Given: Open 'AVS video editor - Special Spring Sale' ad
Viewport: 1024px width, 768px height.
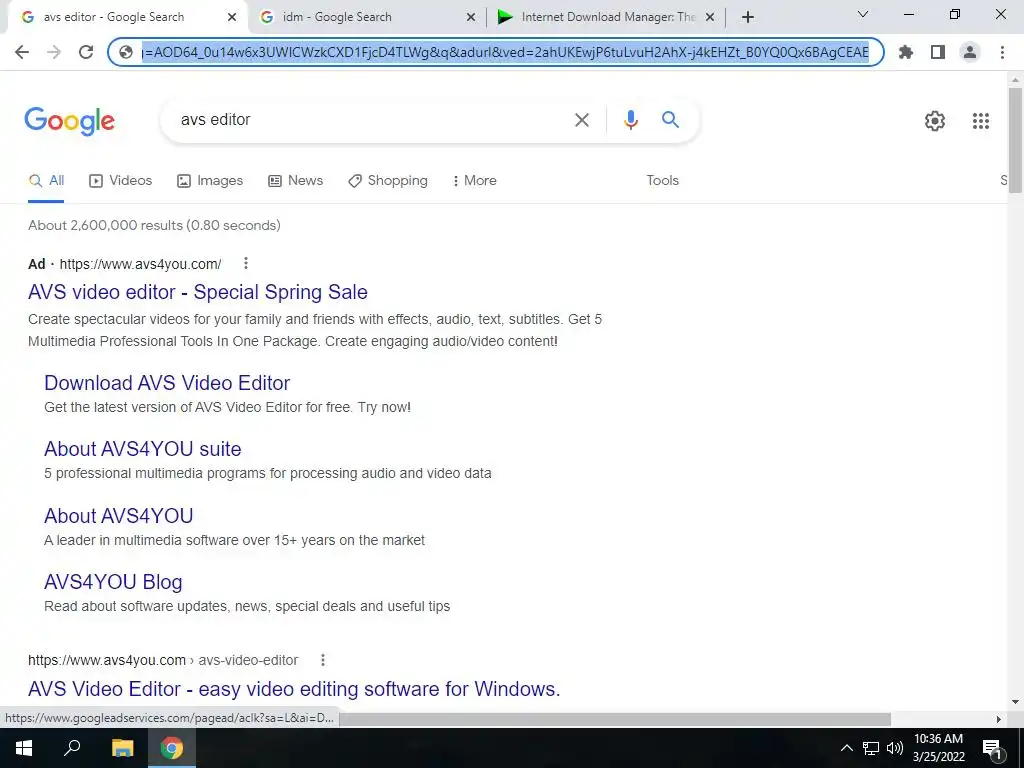Looking at the screenshot, I should tap(198, 292).
